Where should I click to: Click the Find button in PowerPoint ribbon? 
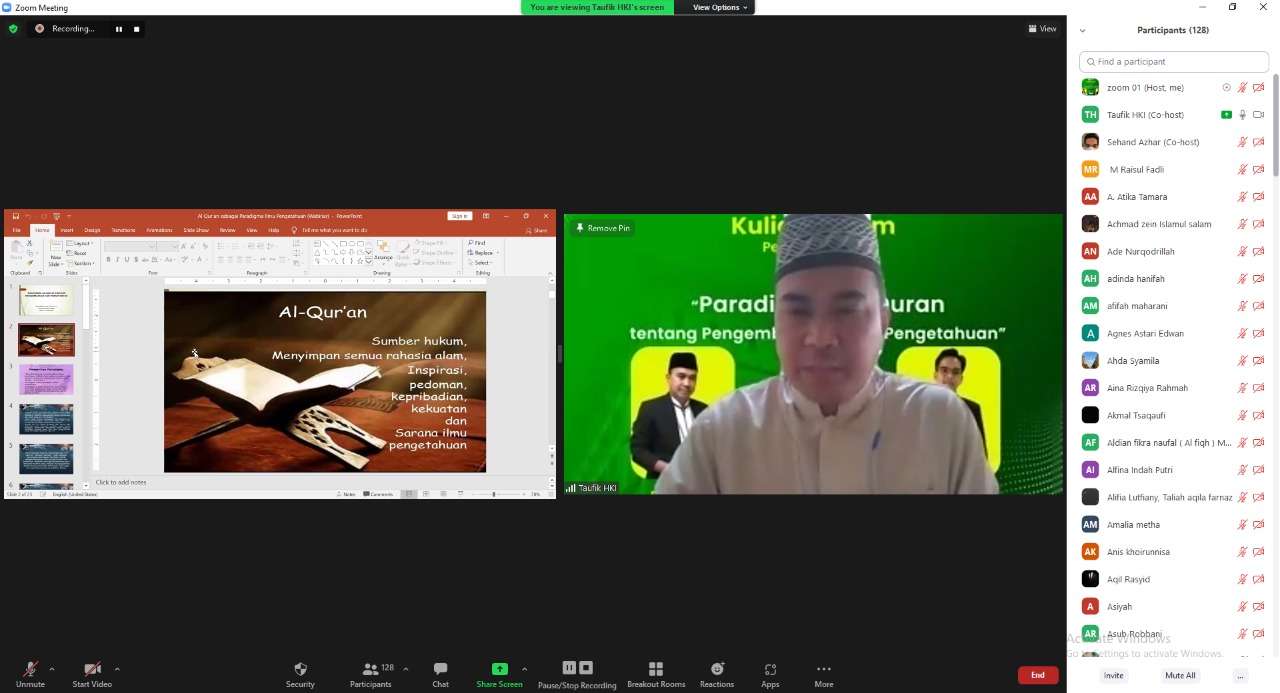coord(477,243)
